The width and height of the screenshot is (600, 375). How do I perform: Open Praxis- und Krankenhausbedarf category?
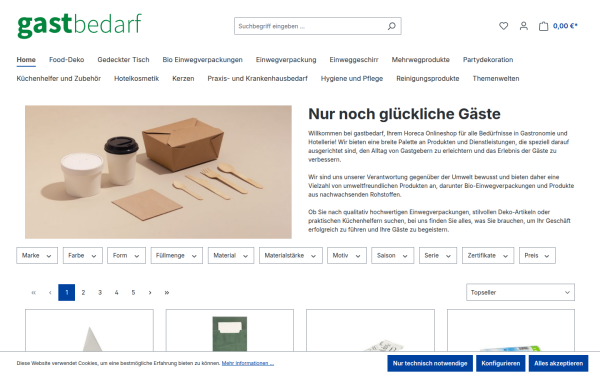(258, 78)
